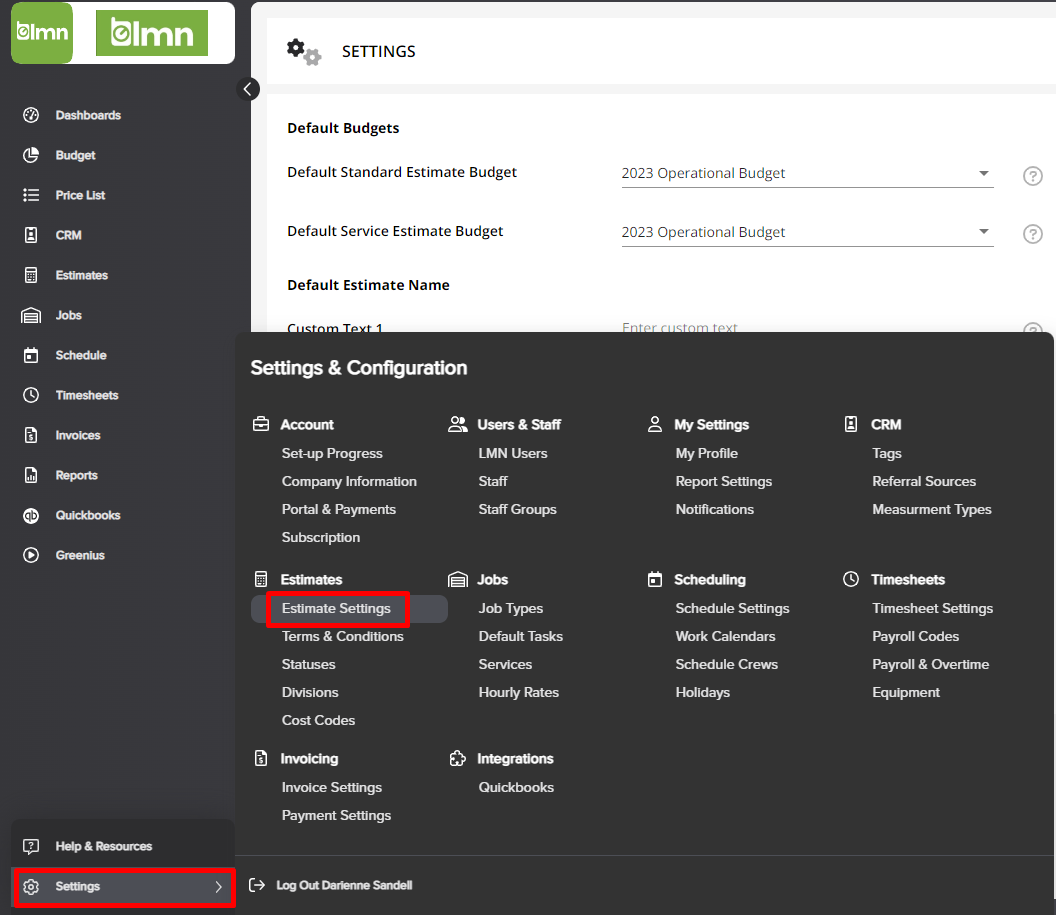
Task: Click the My Settings person icon
Action: pos(655,424)
